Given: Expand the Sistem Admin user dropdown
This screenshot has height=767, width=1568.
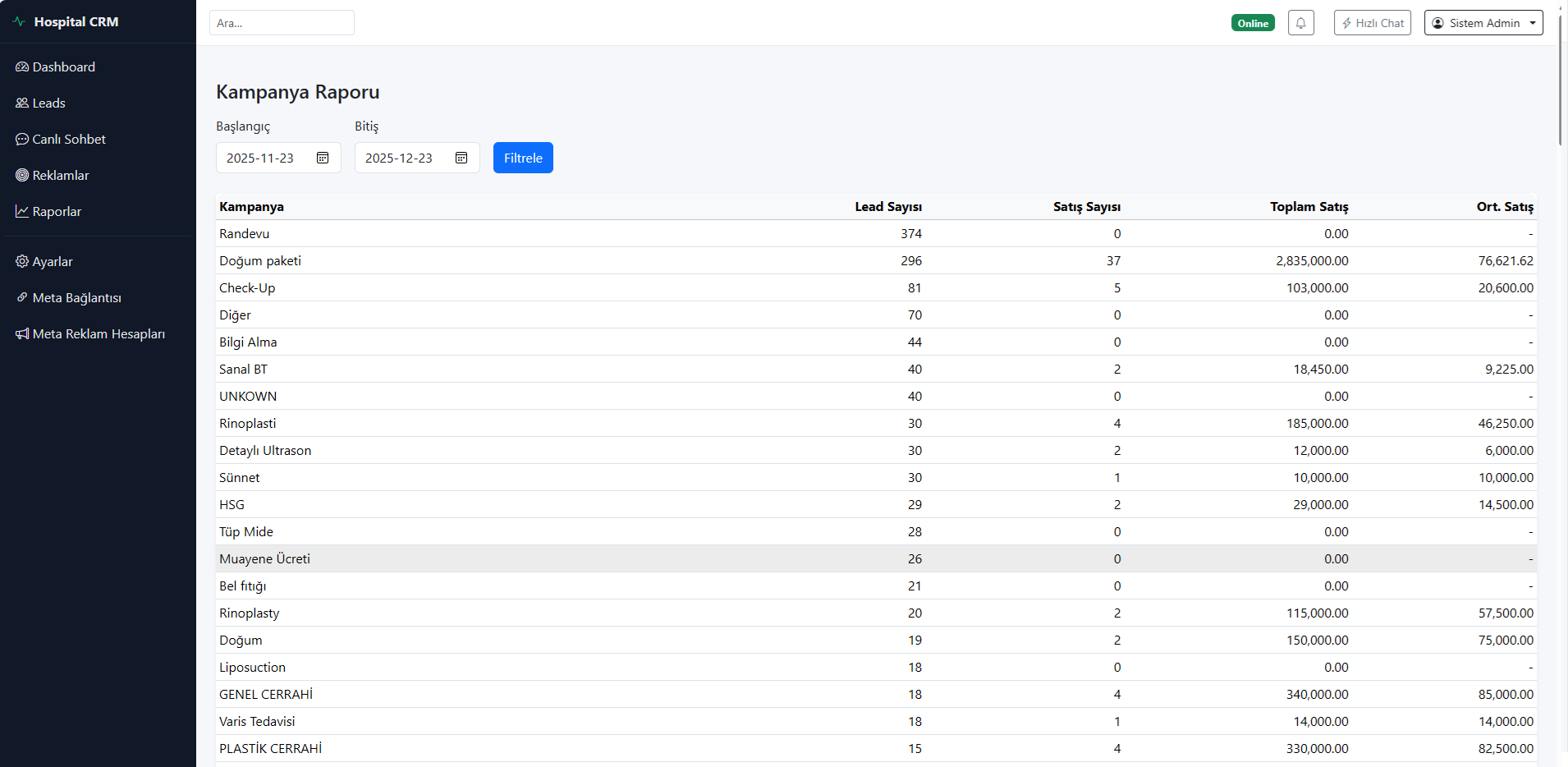Looking at the screenshot, I should click(1483, 23).
